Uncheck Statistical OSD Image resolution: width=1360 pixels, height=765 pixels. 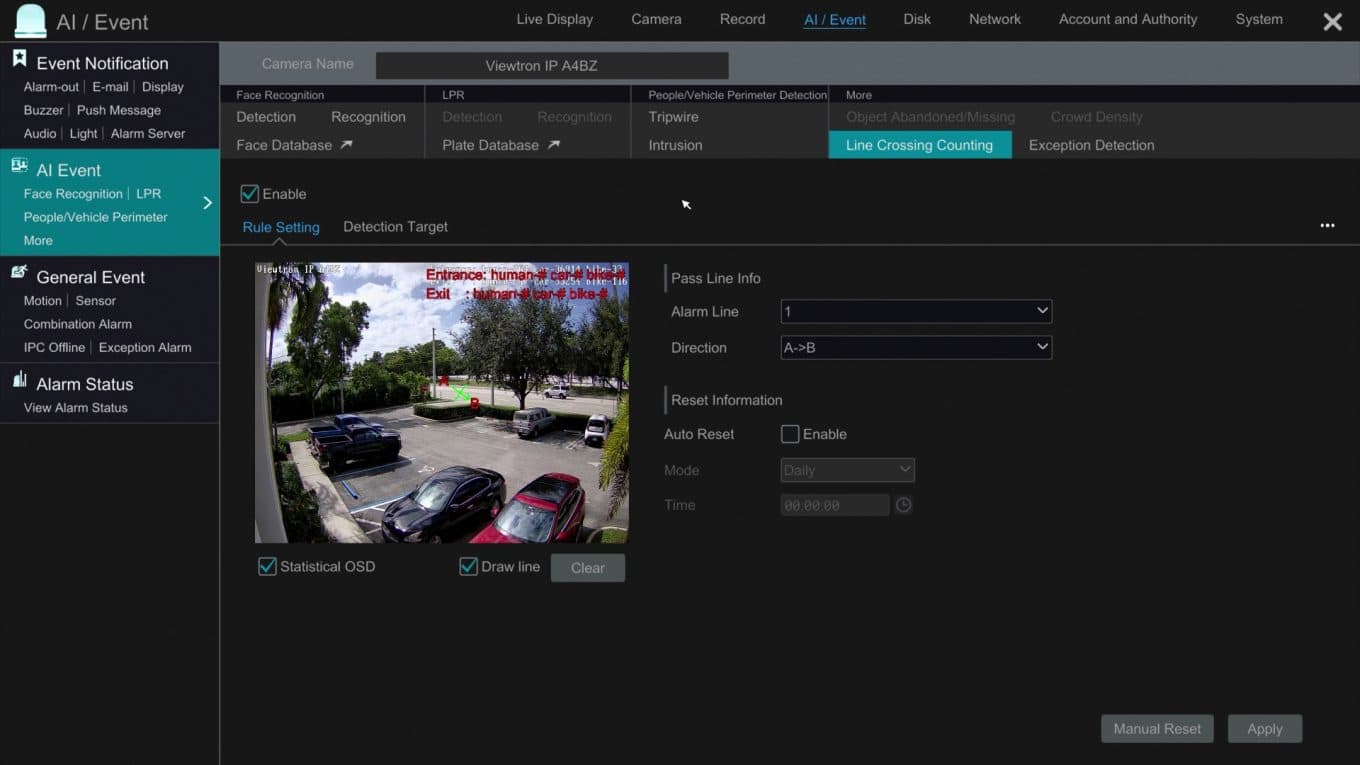(x=267, y=566)
